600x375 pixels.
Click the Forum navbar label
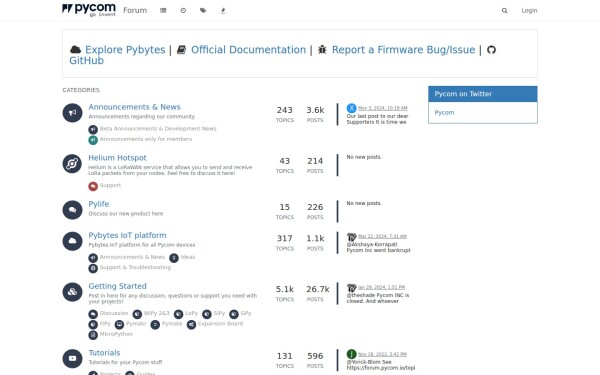point(135,10)
